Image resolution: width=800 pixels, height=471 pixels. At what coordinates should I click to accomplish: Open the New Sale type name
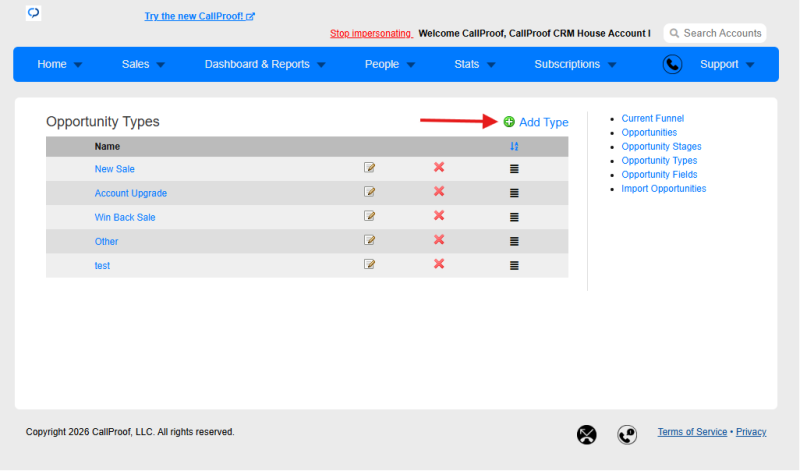click(114, 169)
